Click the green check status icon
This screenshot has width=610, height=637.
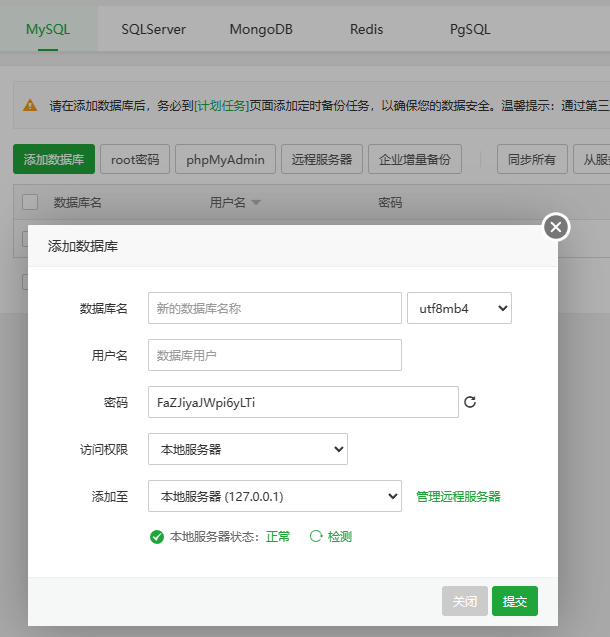(157, 537)
